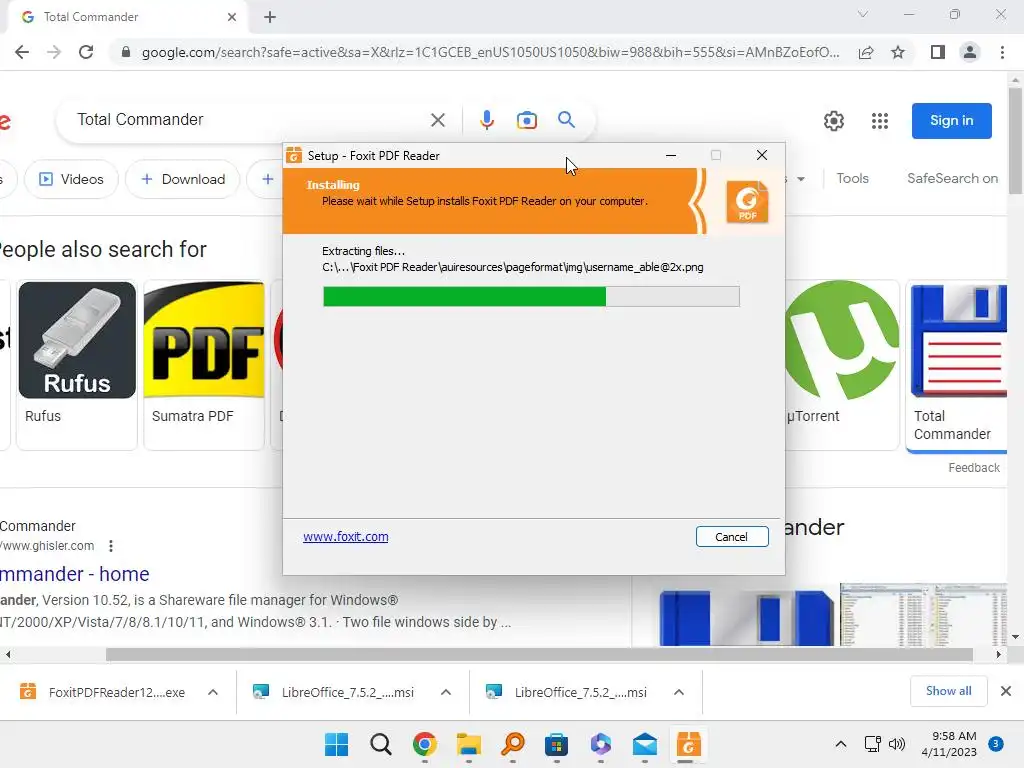The image size is (1024, 768).
Task: Click SafeSearch on setting
Action: (952, 178)
